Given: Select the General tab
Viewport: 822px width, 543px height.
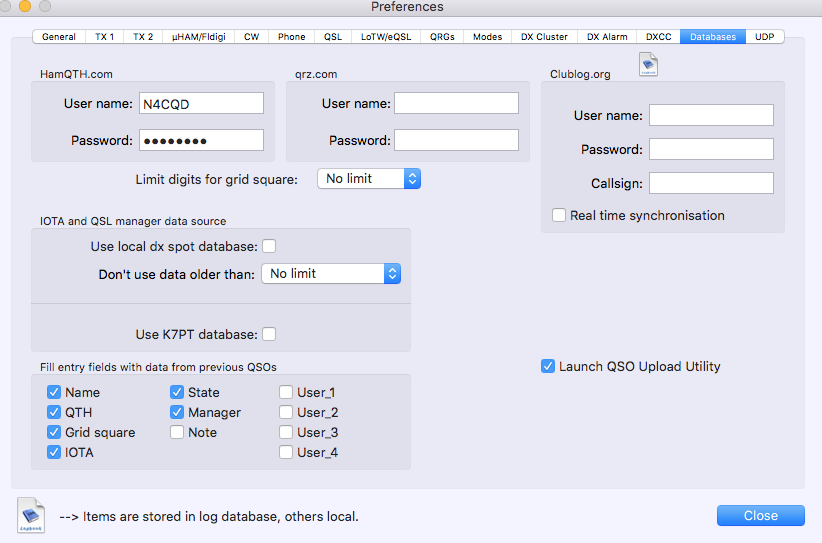Looking at the screenshot, I should coord(59,37).
